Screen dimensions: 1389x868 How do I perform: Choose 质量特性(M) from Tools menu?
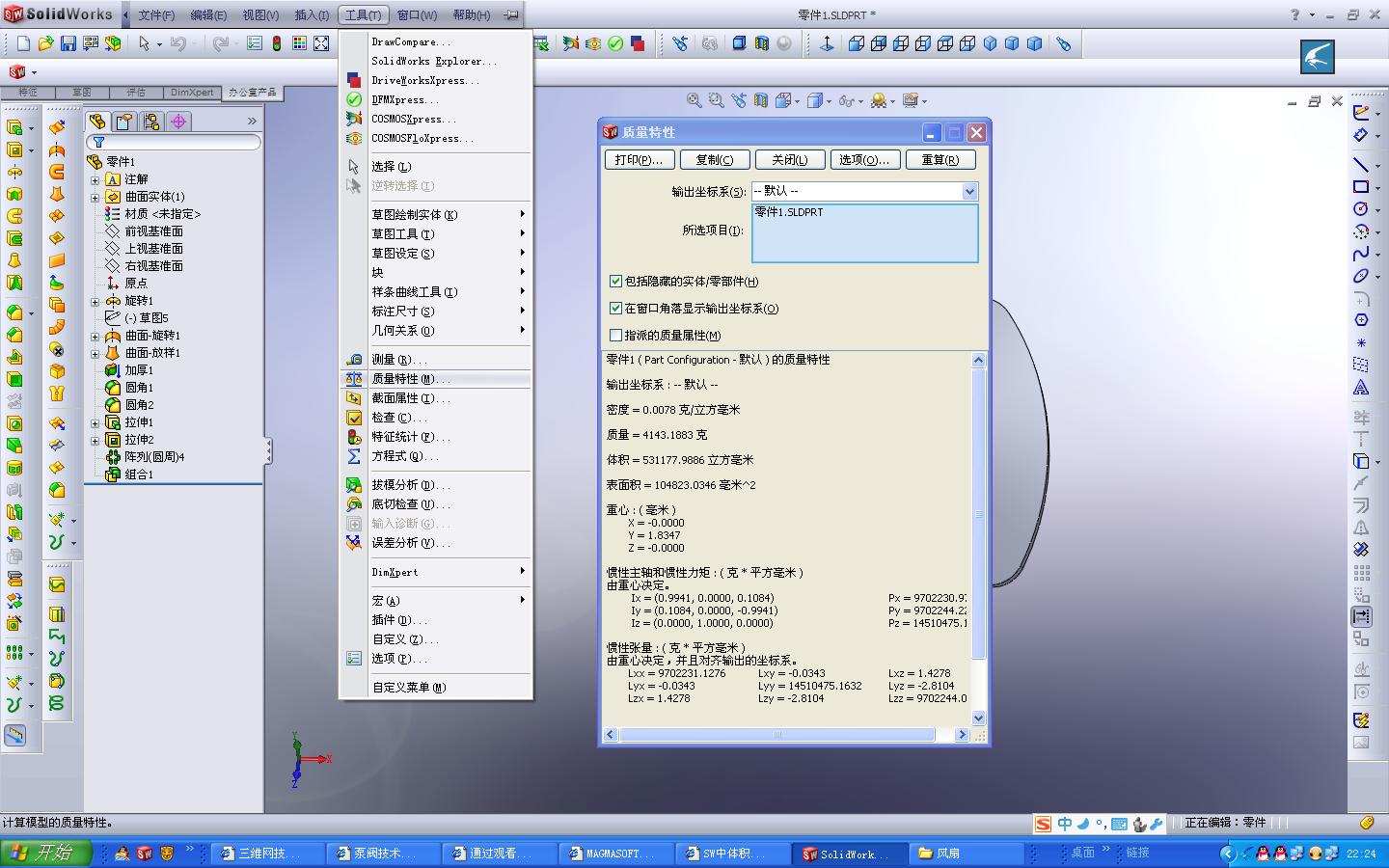[435, 379]
